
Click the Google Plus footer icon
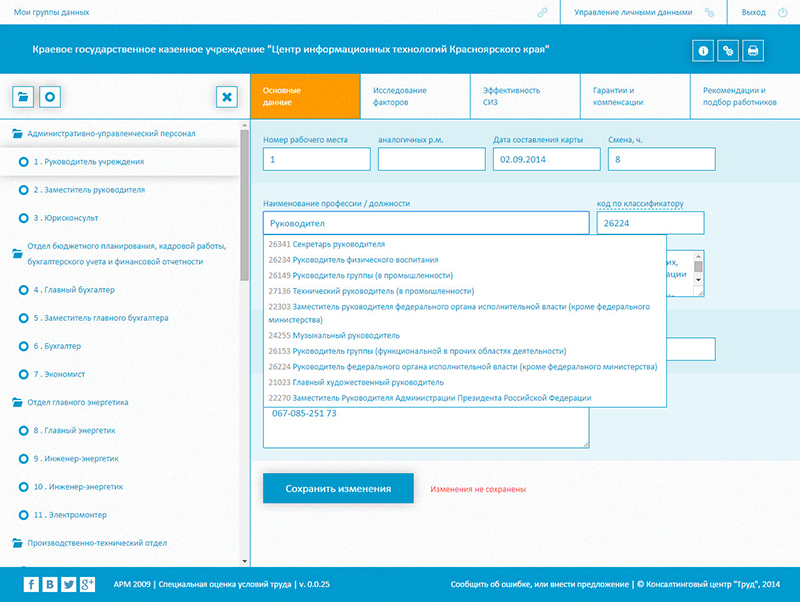point(87,584)
